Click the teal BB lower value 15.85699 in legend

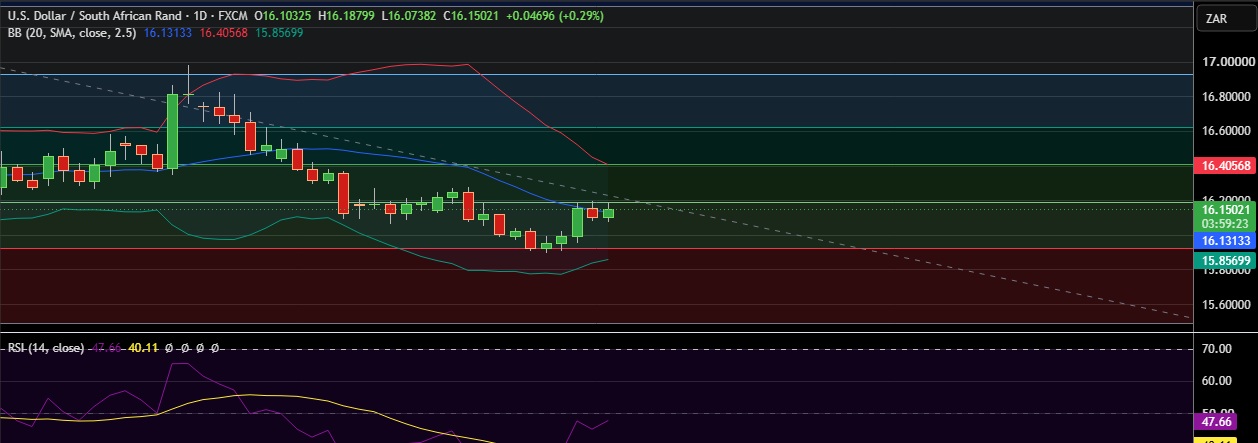[281, 33]
